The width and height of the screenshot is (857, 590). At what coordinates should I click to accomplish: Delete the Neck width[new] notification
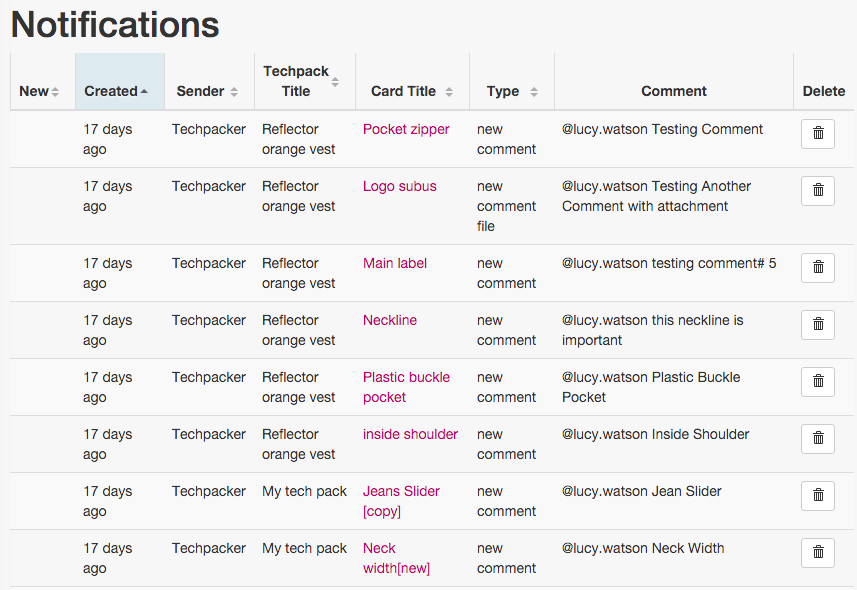(818, 552)
